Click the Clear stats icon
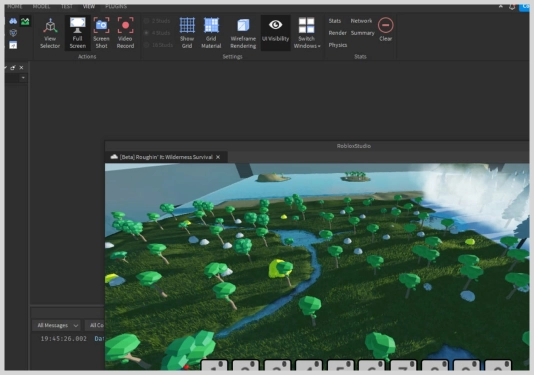This screenshot has height=375, width=534. (x=386, y=30)
